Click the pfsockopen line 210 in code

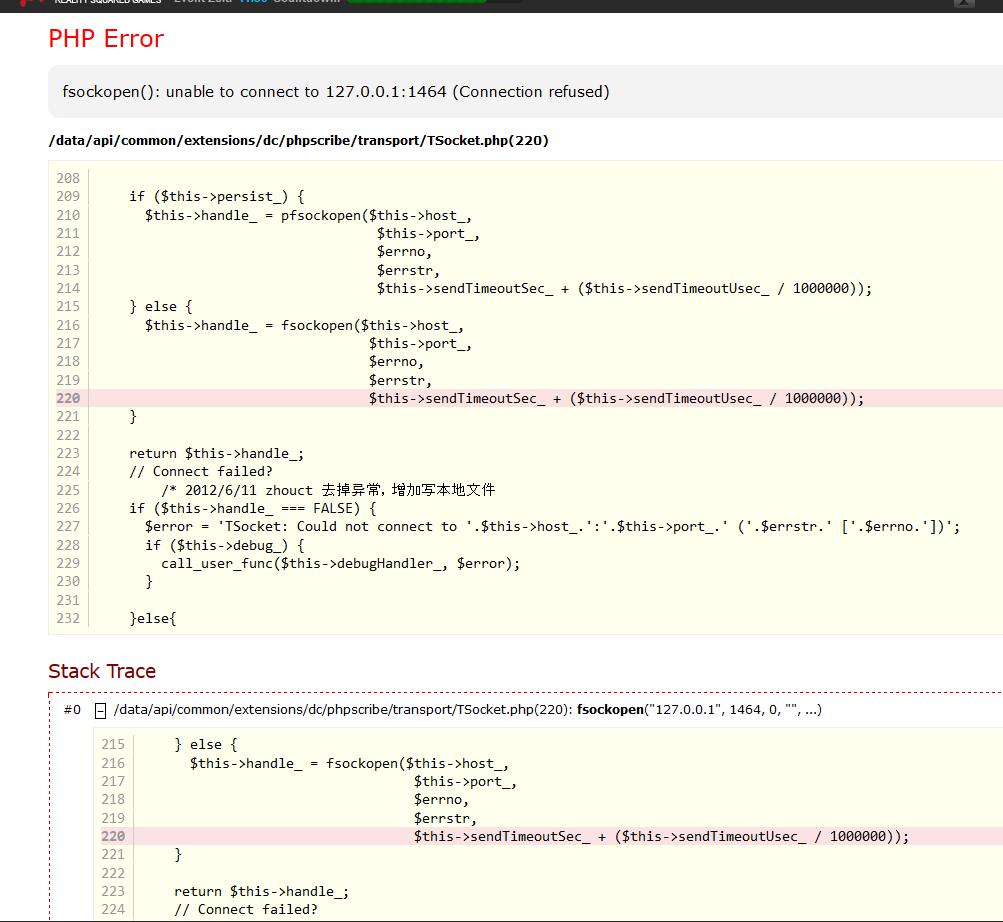[308, 215]
